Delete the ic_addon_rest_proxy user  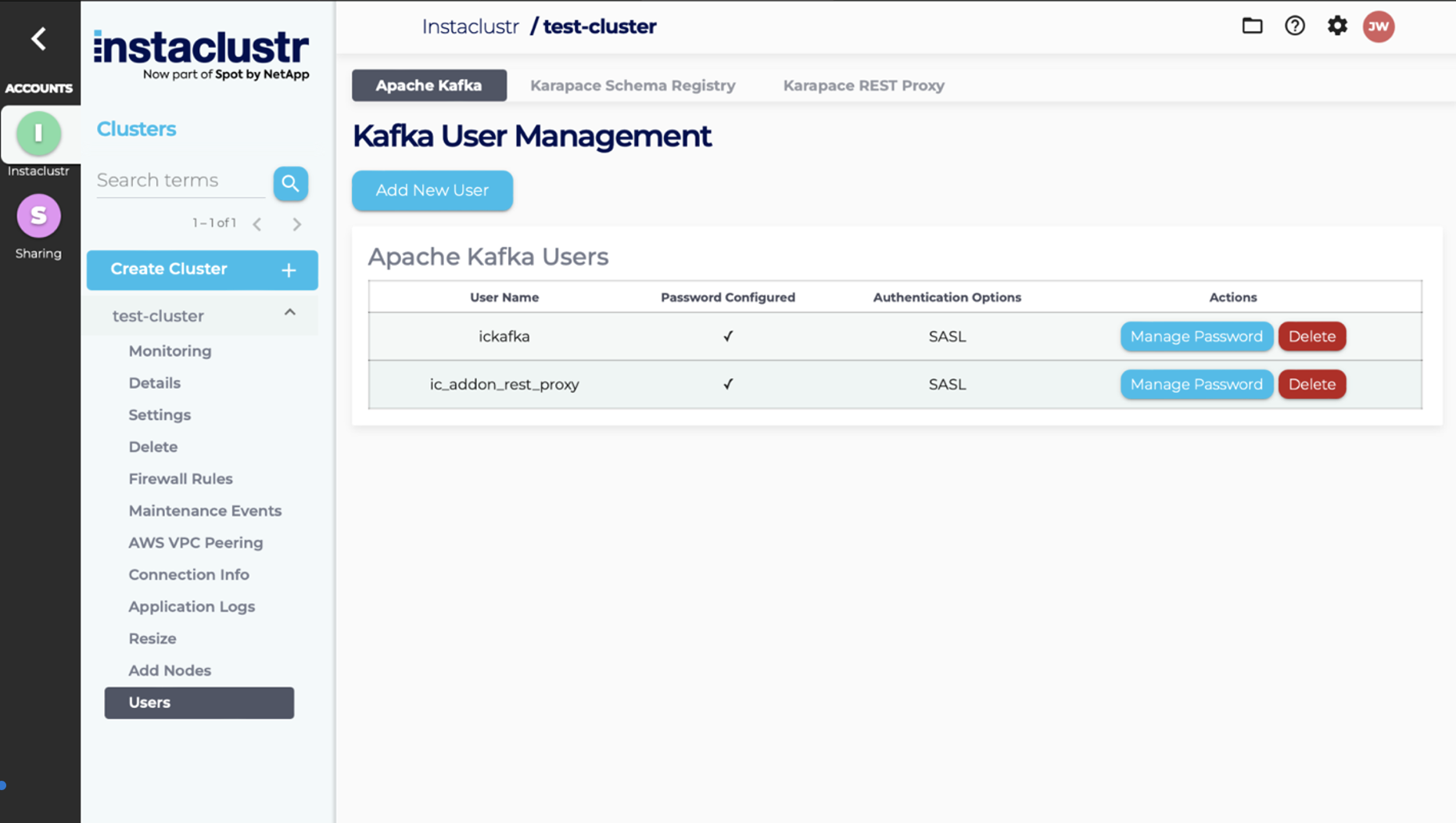[x=1312, y=384]
